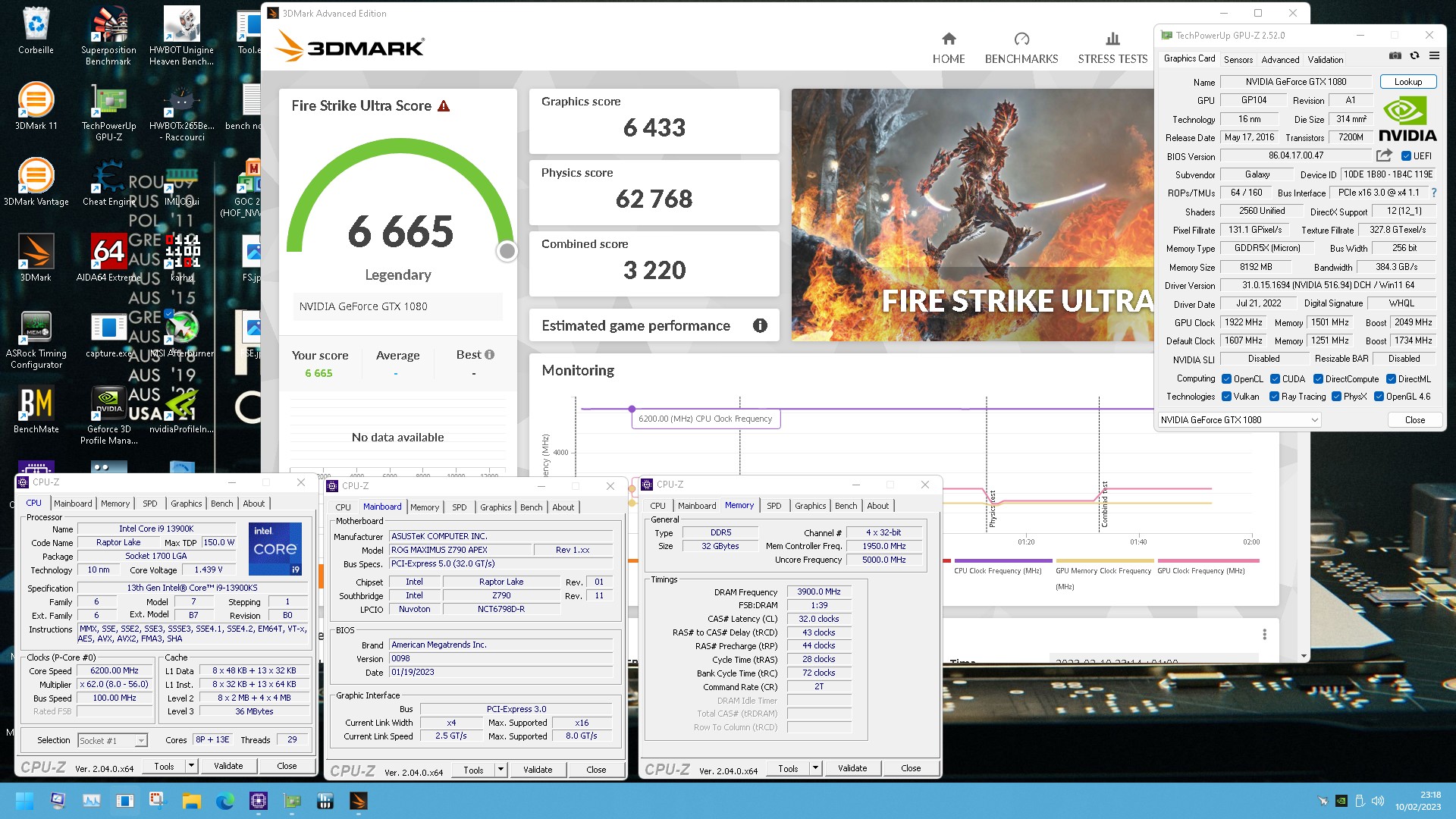The width and height of the screenshot is (1456, 819).
Task: Switch to Validation tab in GPU-Z
Action: pos(1325,59)
